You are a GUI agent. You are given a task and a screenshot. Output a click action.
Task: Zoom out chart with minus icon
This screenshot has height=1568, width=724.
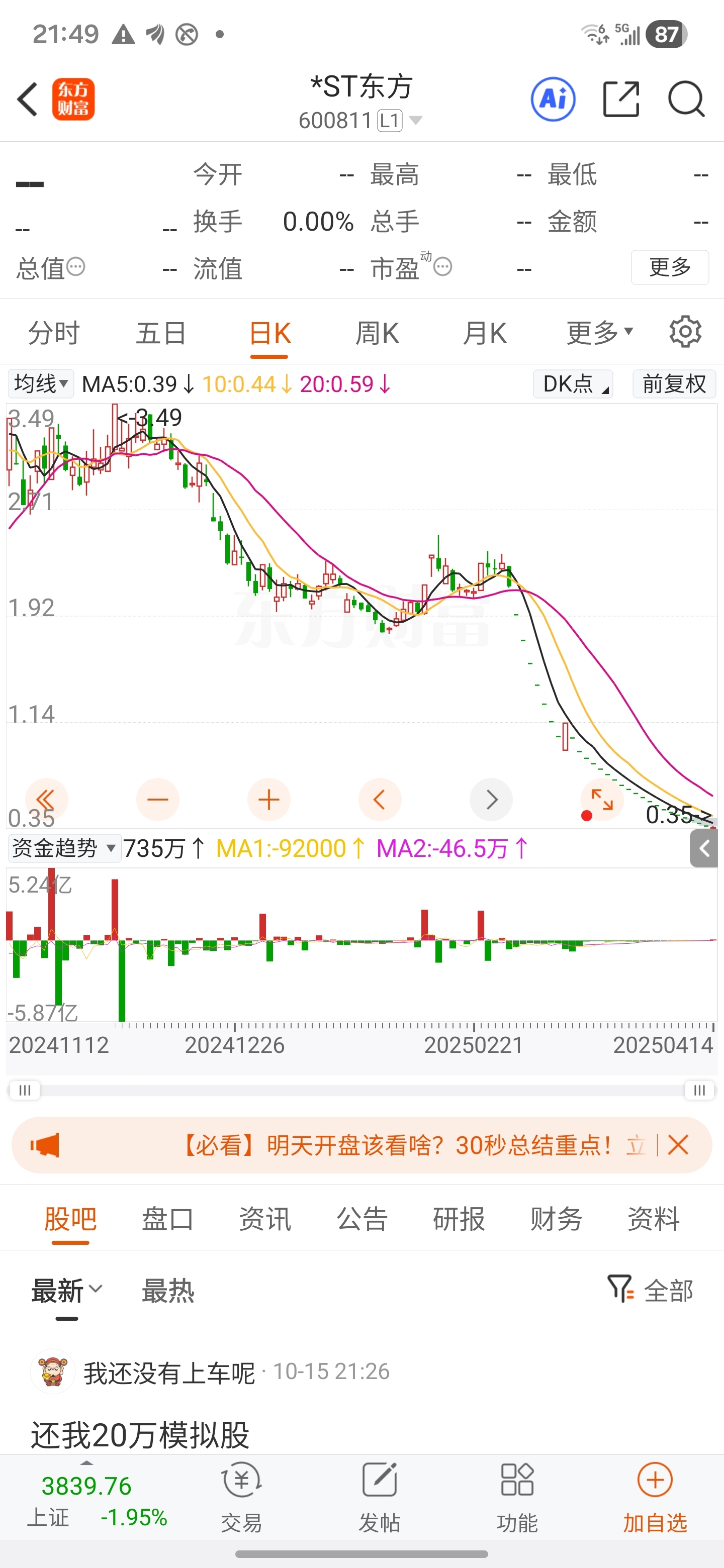(158, 799)
